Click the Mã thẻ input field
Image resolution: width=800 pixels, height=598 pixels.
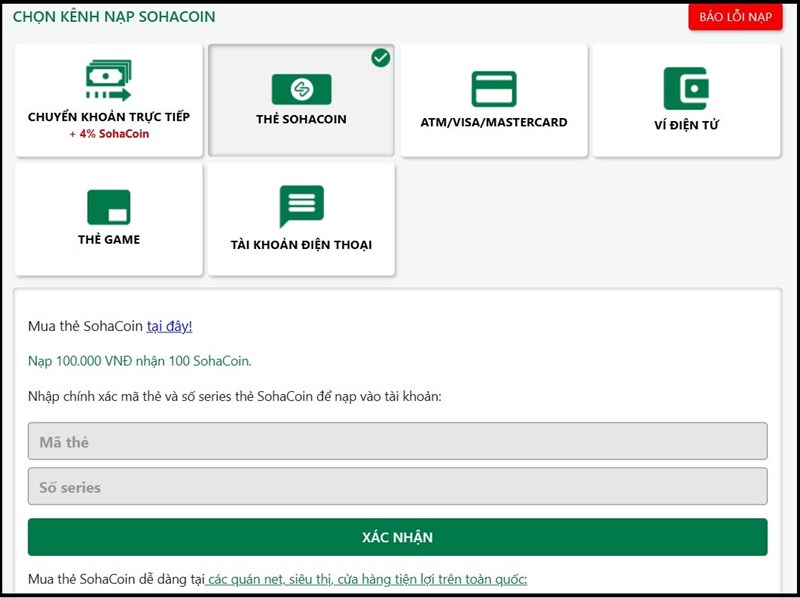coord(398,441)
